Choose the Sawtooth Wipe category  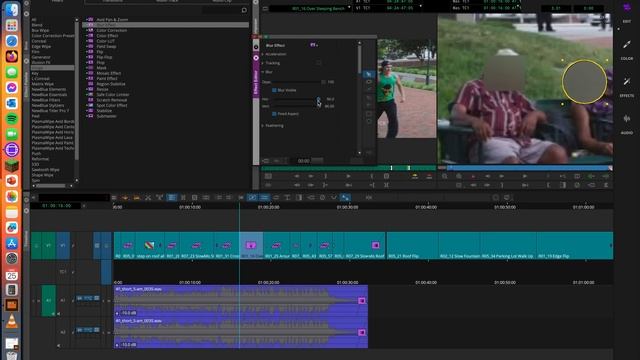coord(45,169)
